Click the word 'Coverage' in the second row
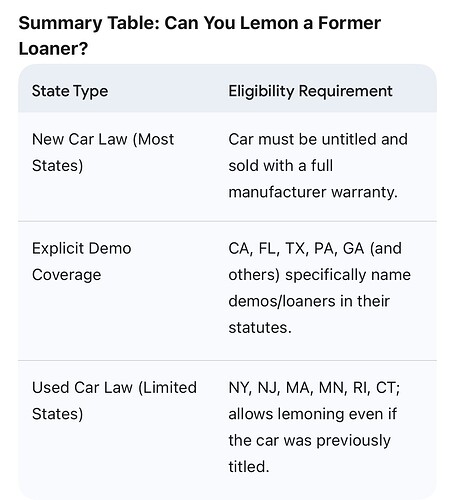455x500 pixels. point(67,275)
